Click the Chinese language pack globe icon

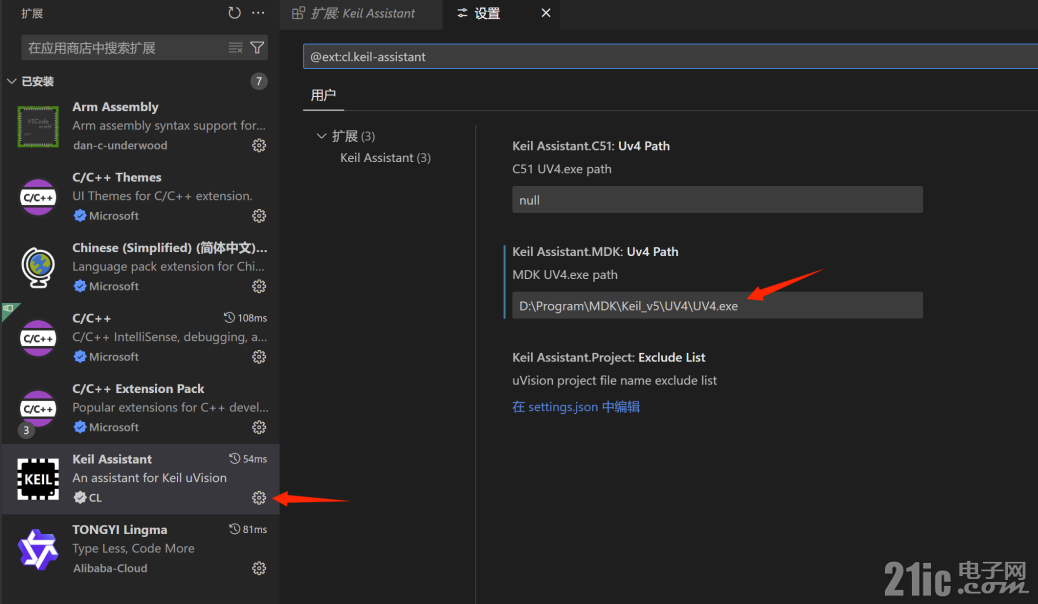pyautogui.click(x=37, y=267)
